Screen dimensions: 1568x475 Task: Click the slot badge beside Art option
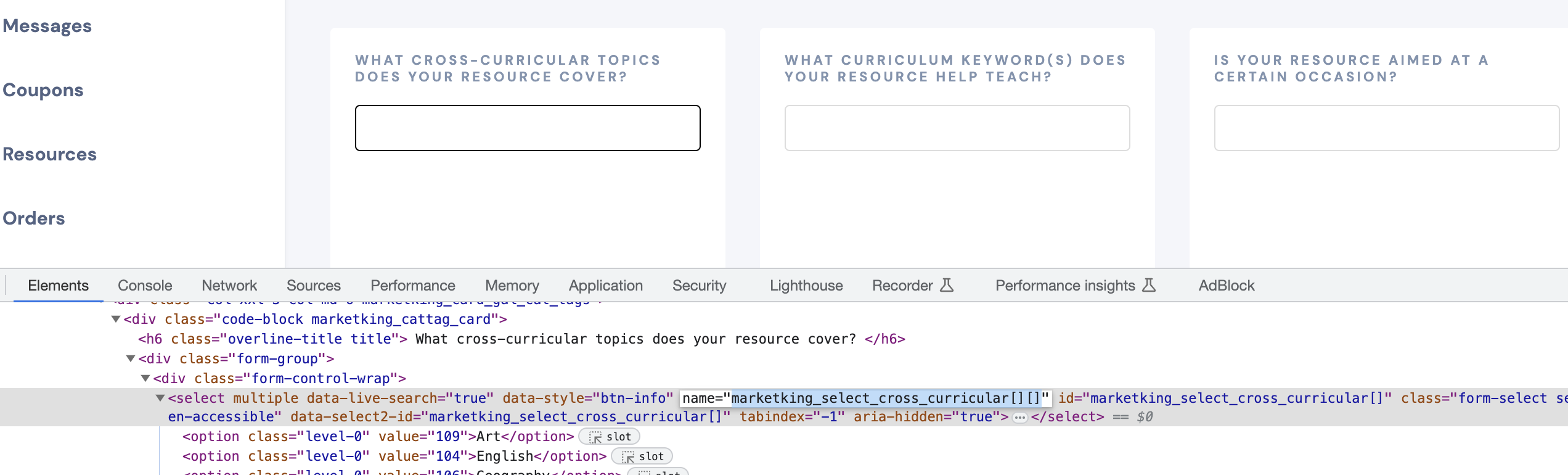pyautogui.click(x=609, y=437)
